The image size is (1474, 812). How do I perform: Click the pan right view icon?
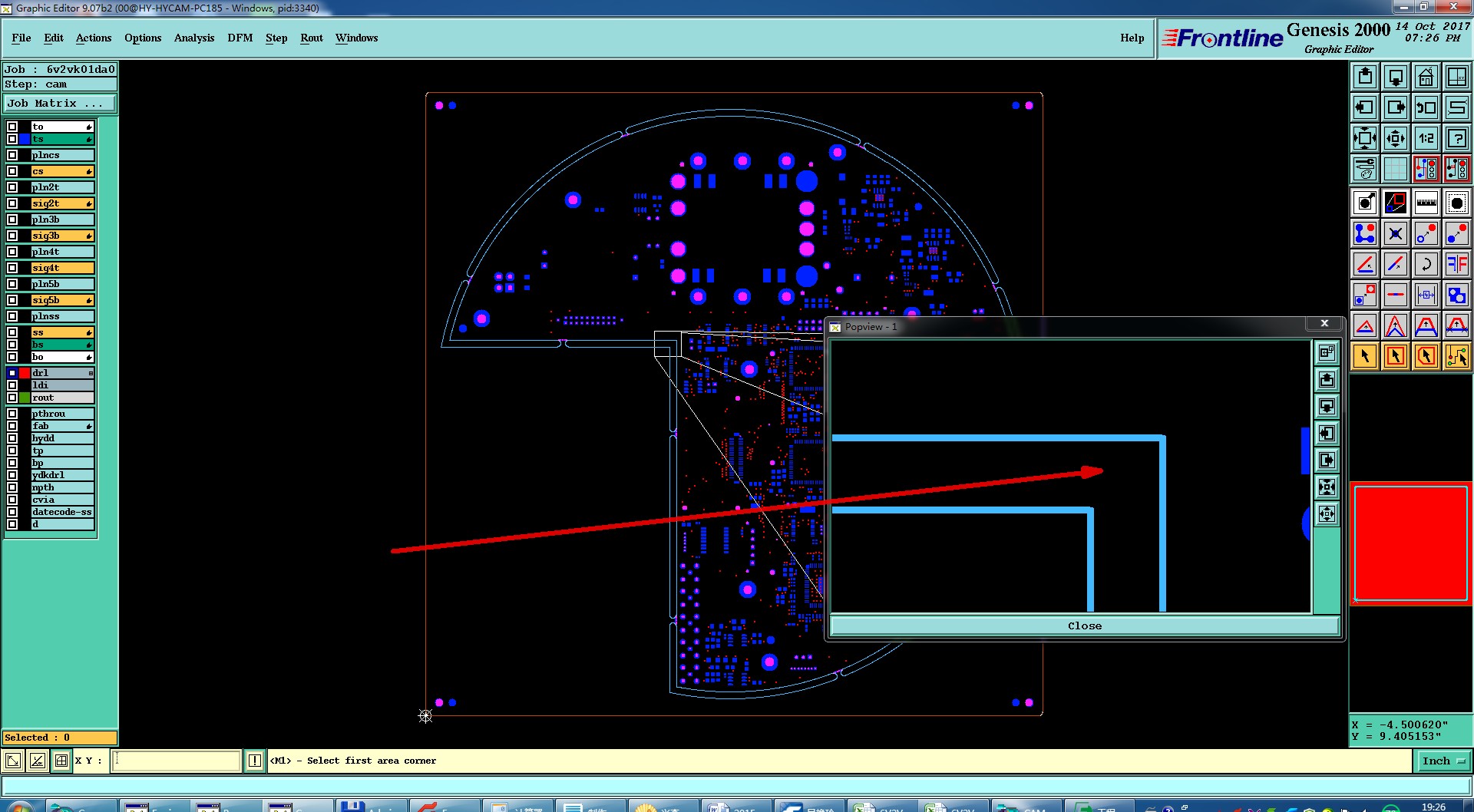[x=1396, y=107]
